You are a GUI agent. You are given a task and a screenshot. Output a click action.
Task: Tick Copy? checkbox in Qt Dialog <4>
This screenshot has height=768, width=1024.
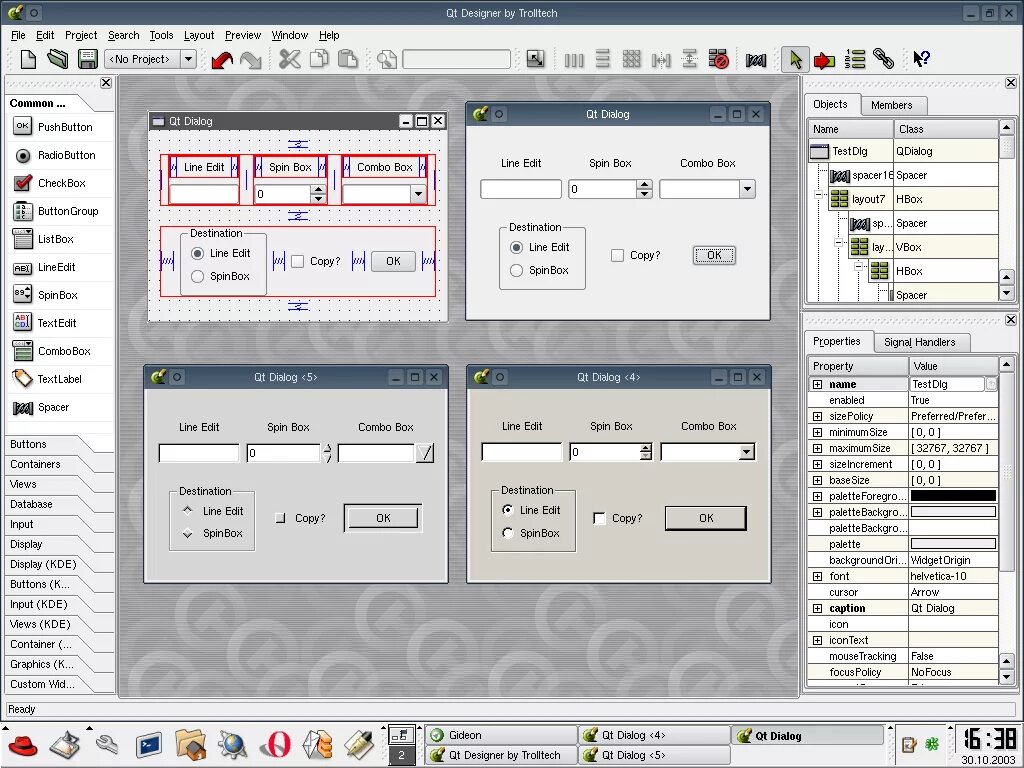599,519
